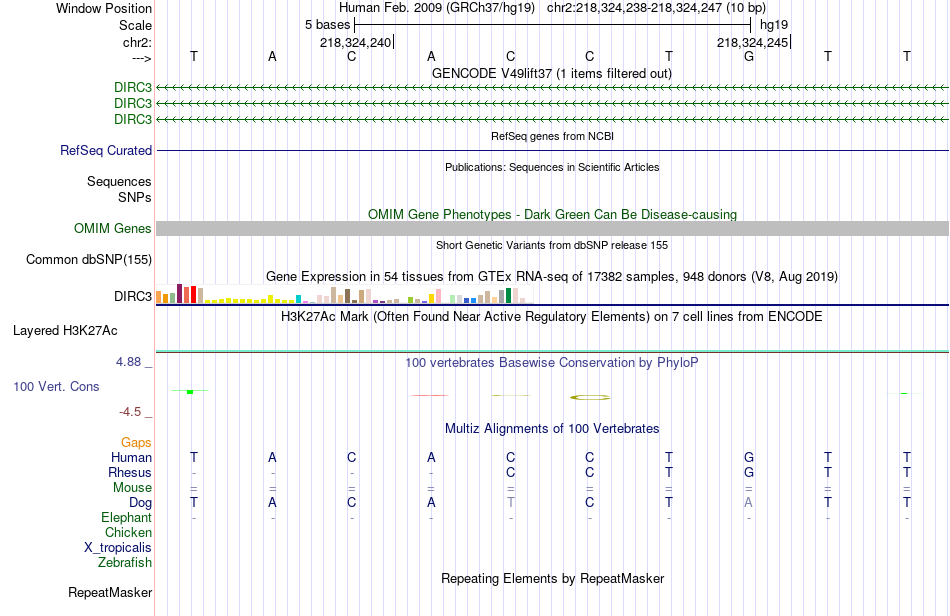Viewport: 950px width, 616px height.
Task: Select the 'Rhesus' species row label
Action: [130, 472]
